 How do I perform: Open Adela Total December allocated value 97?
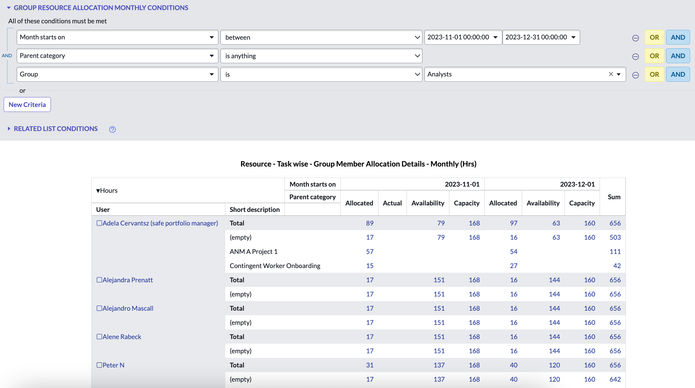513,223
